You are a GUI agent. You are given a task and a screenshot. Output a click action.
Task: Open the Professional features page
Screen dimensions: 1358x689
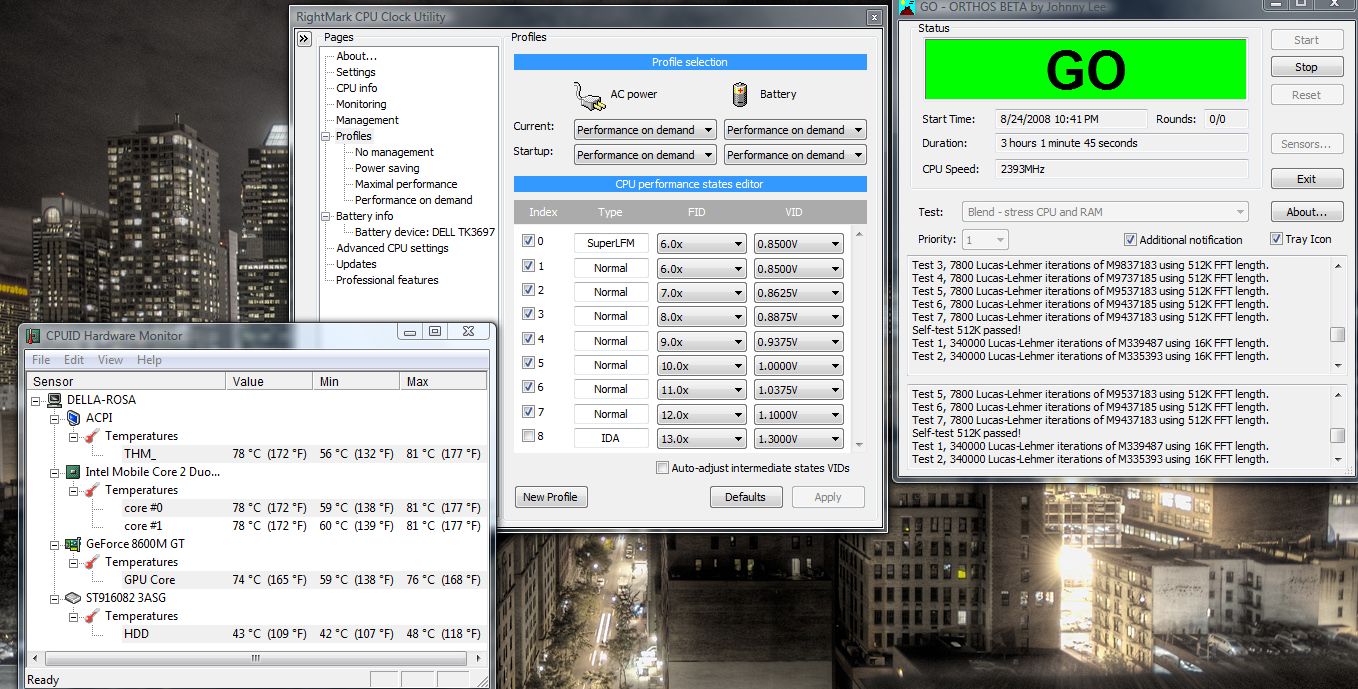(387, 280)
